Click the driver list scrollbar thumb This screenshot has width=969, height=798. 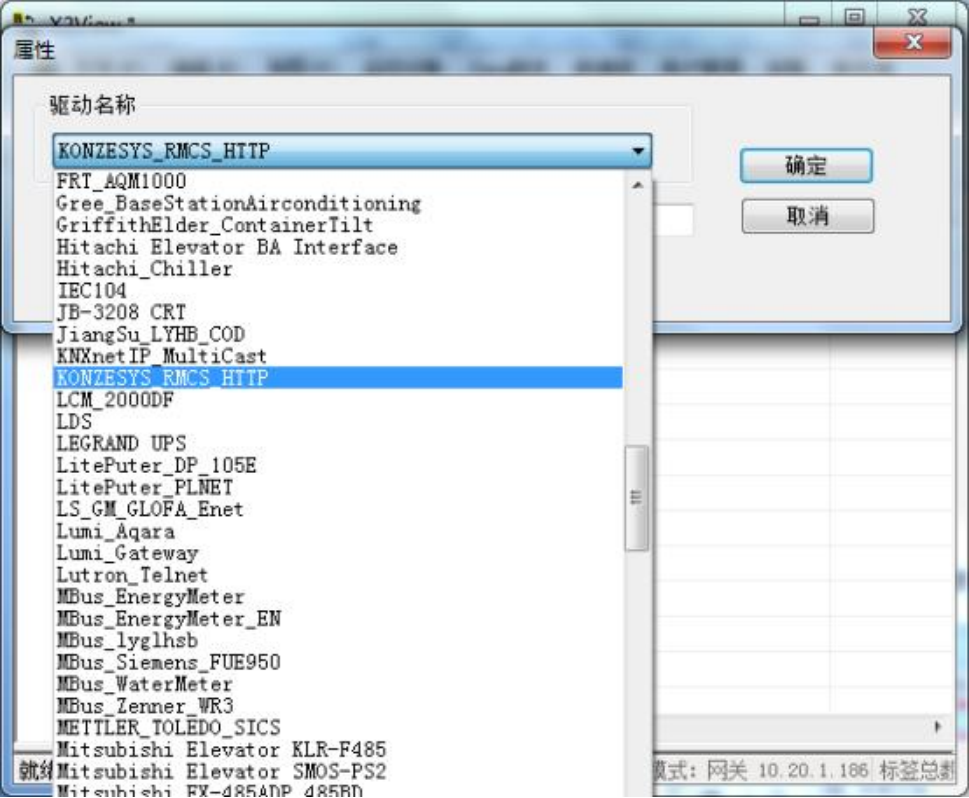coord(637,498)
